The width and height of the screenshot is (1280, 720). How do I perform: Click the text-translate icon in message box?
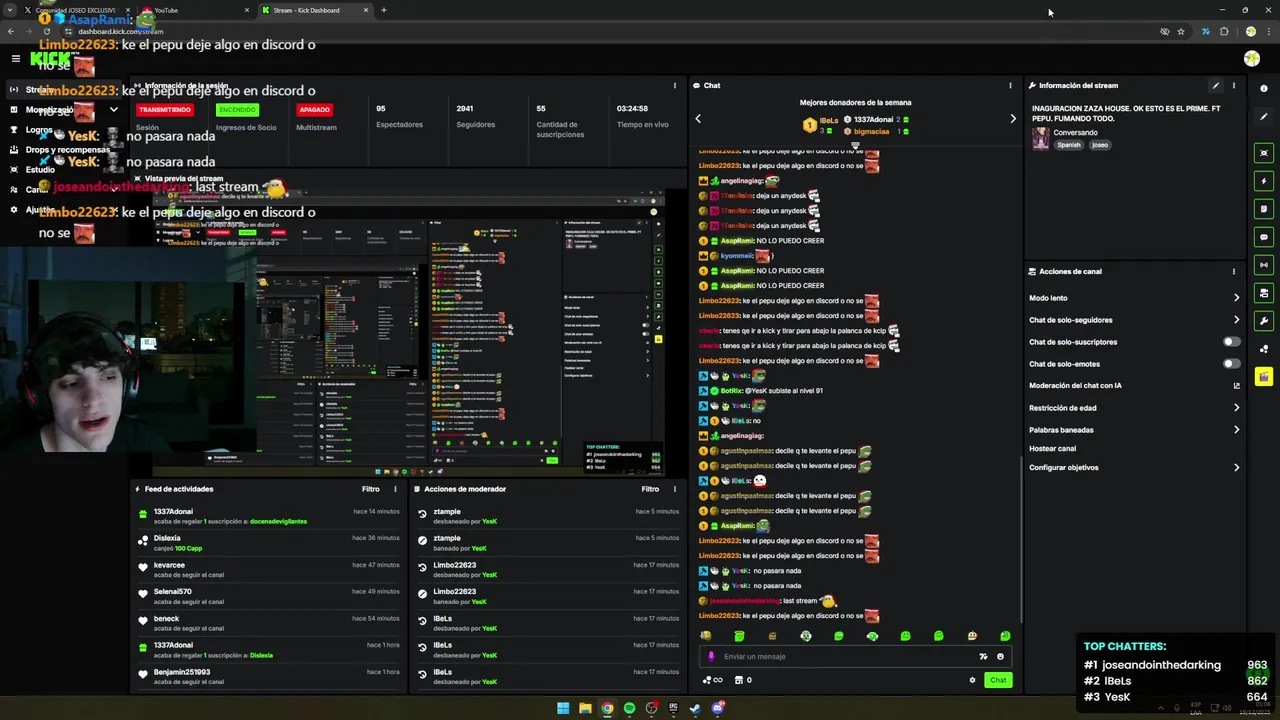tap(983, 657)
